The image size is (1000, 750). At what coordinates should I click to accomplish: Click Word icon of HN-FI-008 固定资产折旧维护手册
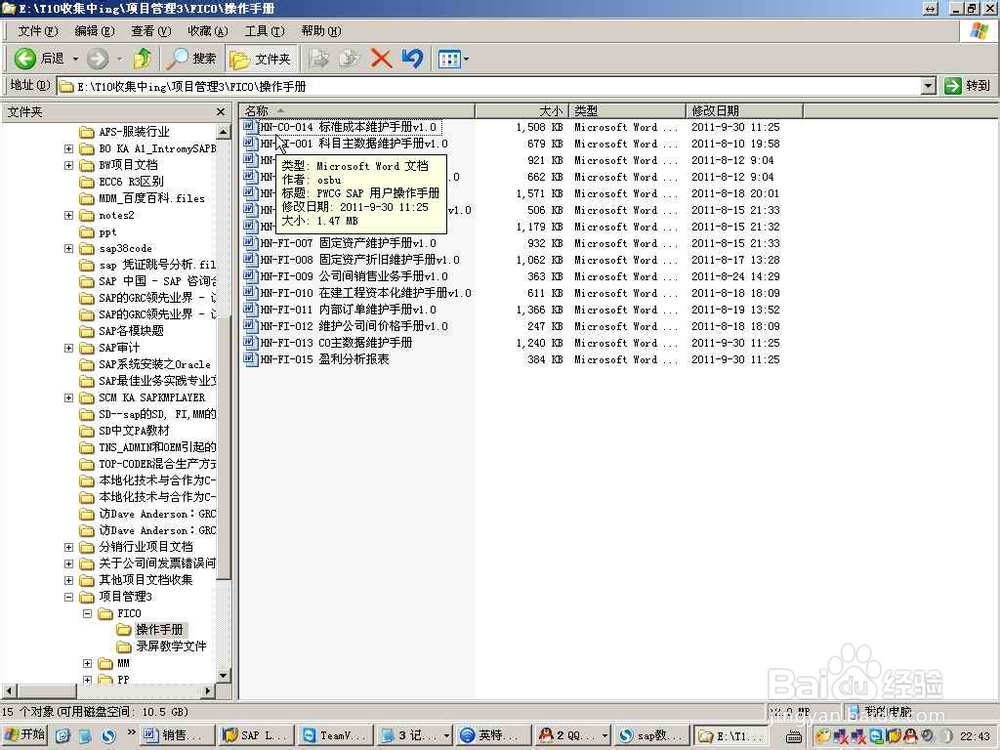(250, 259)
